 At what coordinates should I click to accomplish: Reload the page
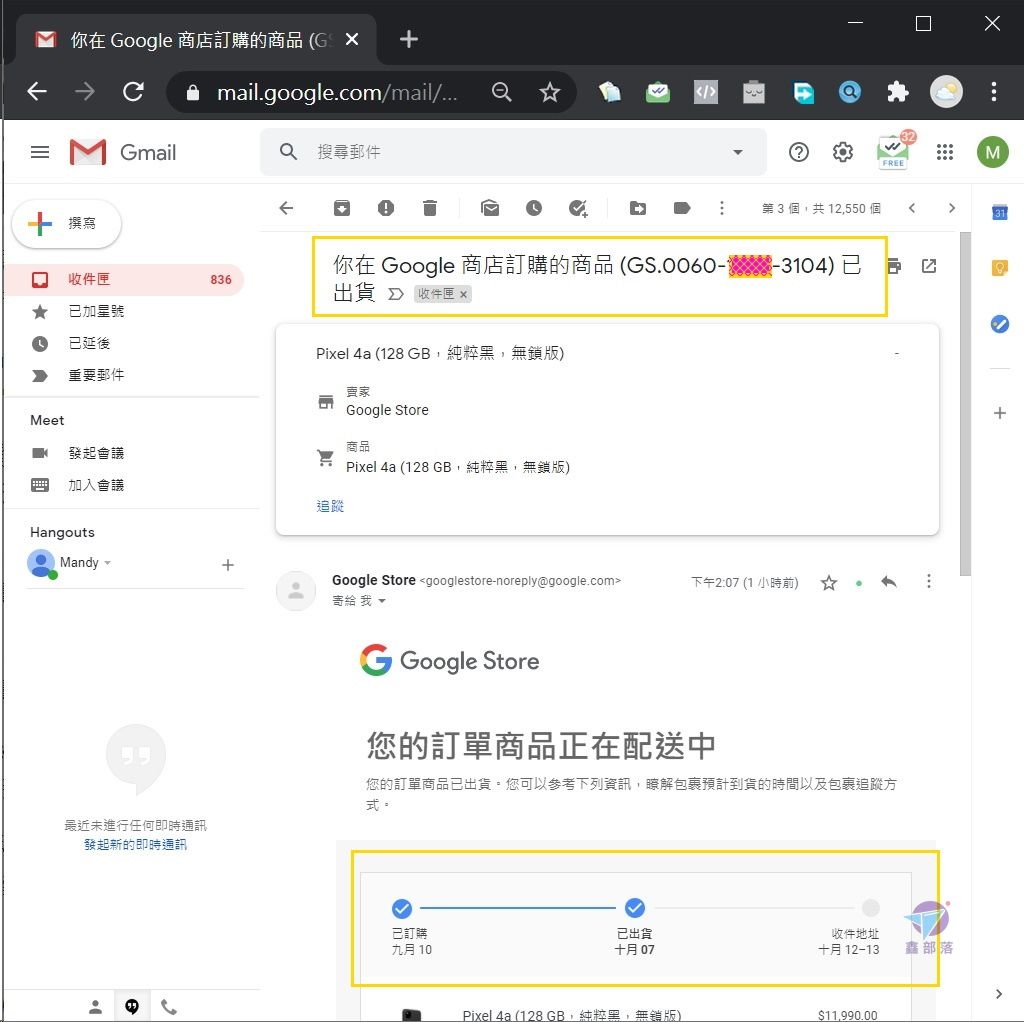[x=133, y=92]
